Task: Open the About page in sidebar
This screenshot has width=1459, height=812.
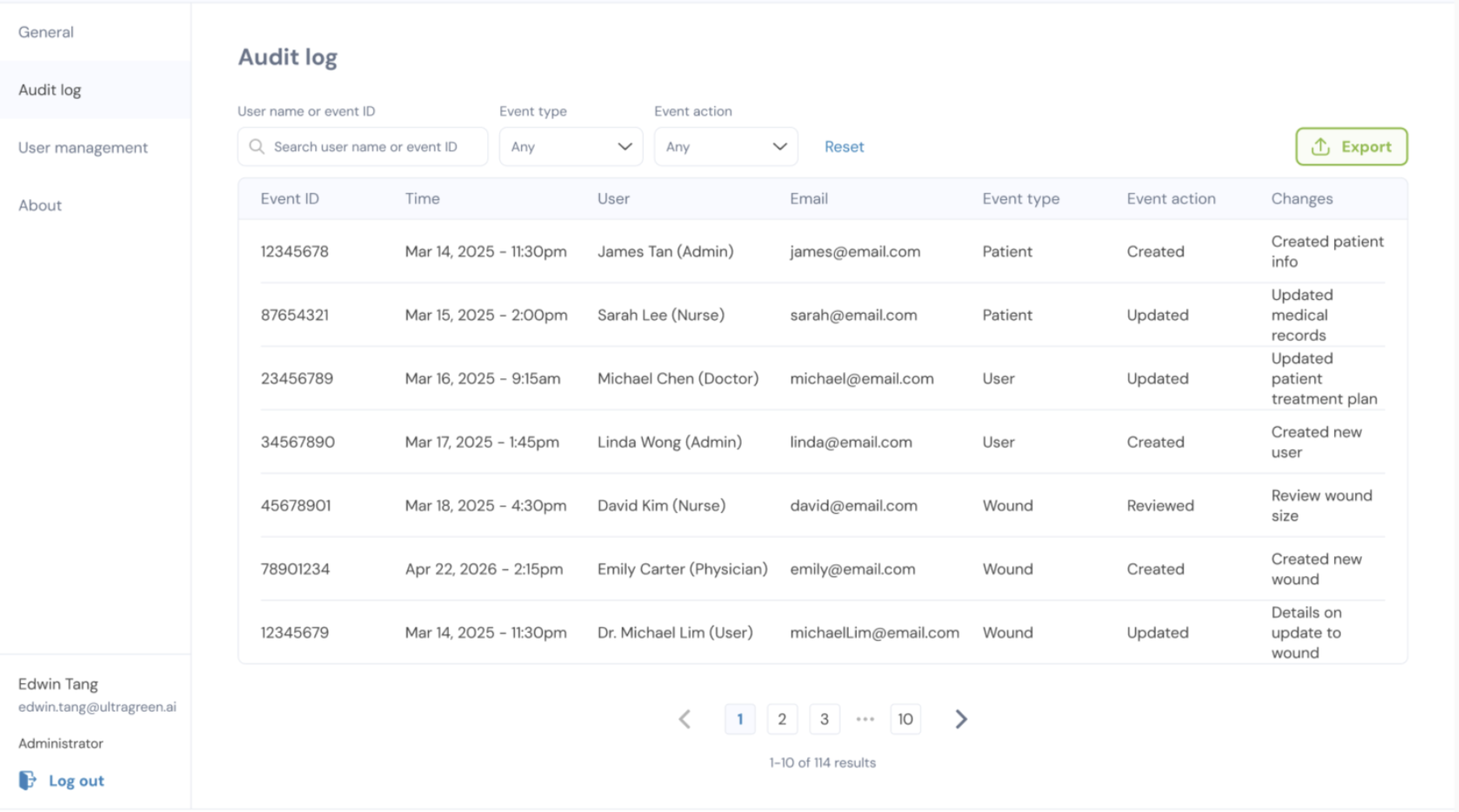Action: click(x=40, y=205)
